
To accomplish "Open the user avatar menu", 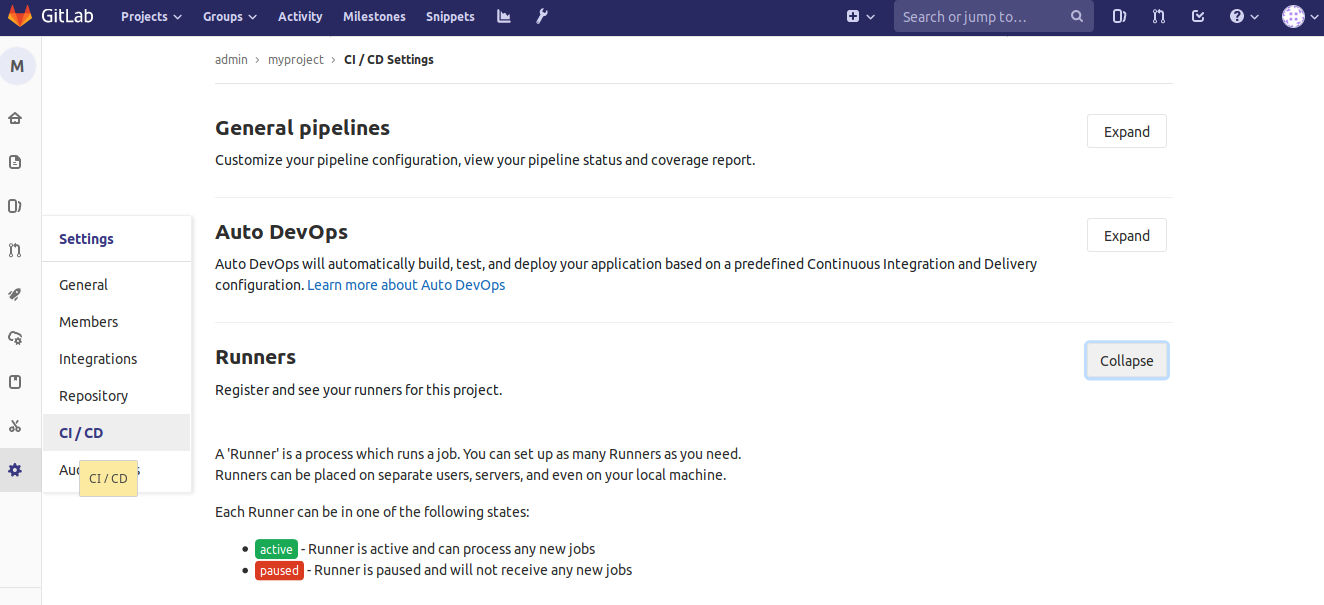I will (1300, 16).
